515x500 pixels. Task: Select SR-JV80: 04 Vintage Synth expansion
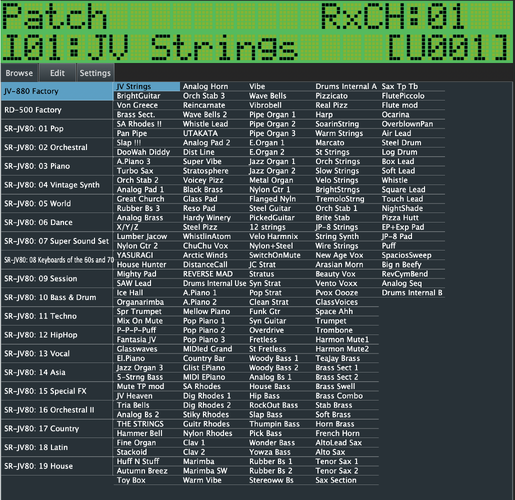57,185
